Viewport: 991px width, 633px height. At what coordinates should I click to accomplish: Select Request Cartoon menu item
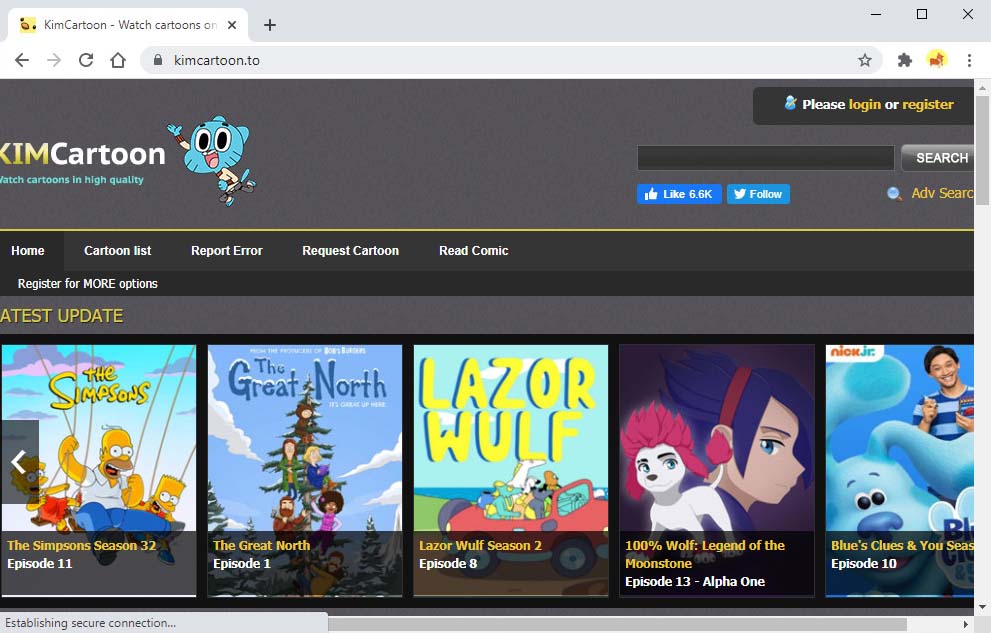click(x=350, y=251)
